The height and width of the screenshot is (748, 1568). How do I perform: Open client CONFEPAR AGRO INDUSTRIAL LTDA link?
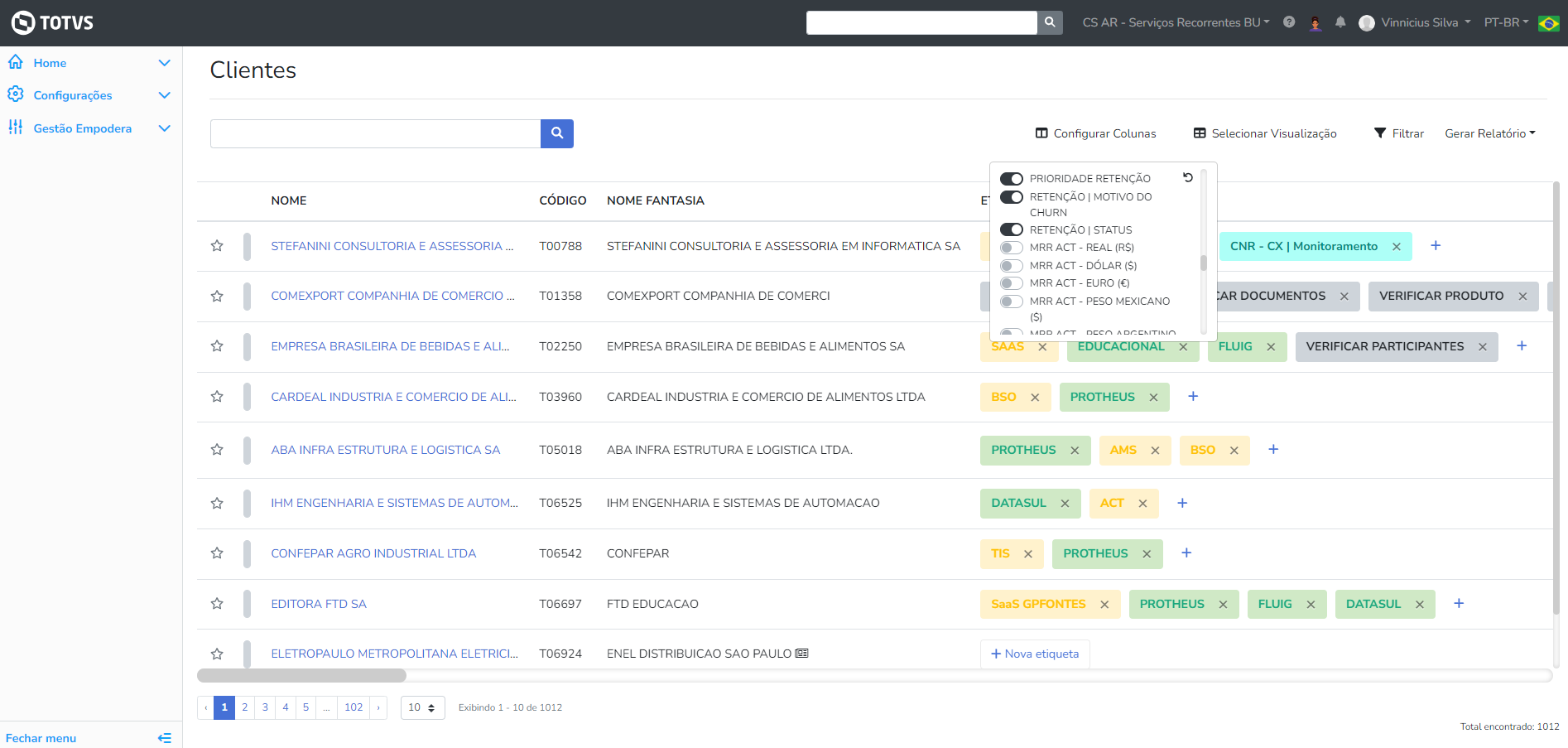click(x=373, y=553)
